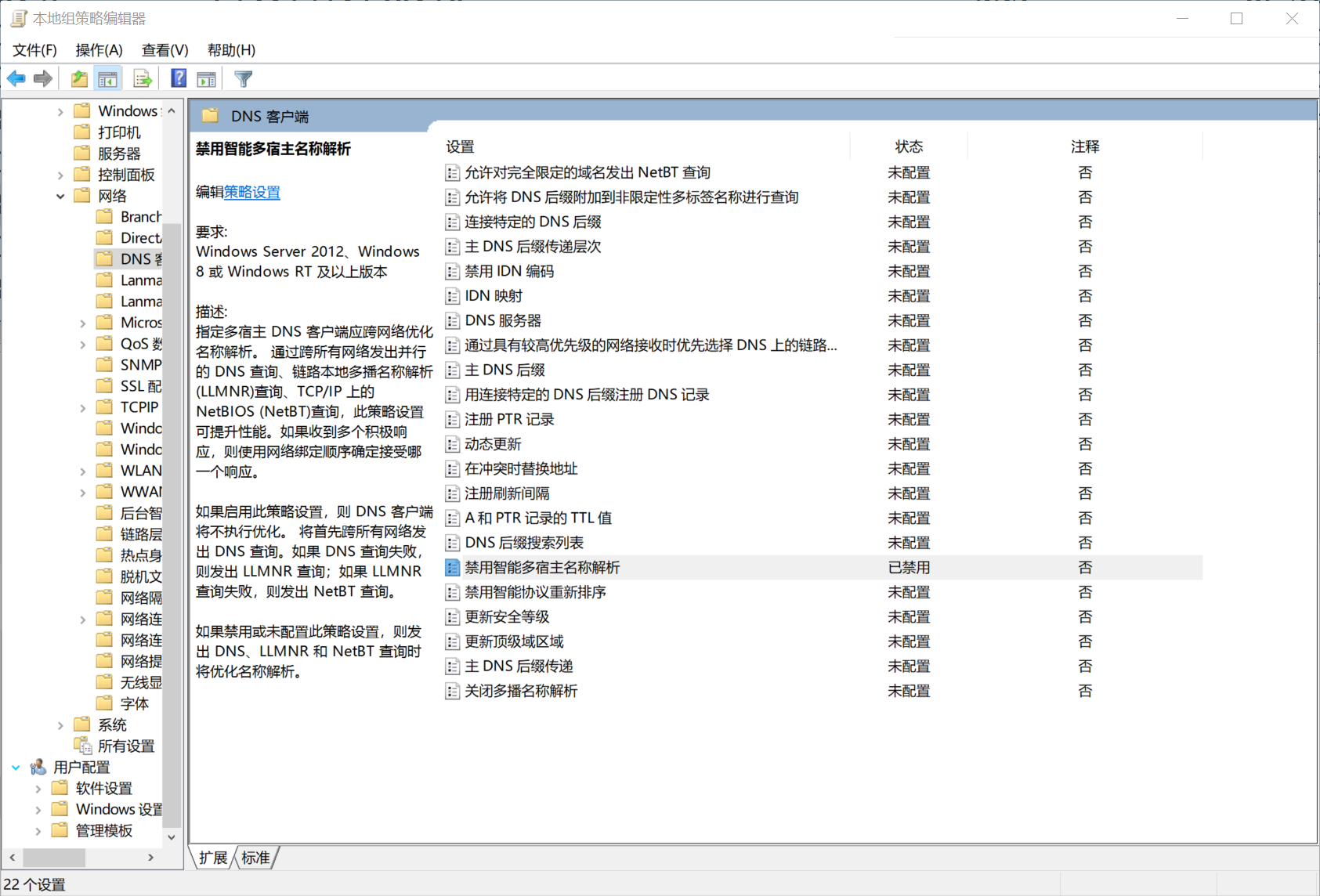Click the show/hide action pane icon
This screenshot has height=896, width=1320.
(x=206, y=78)
